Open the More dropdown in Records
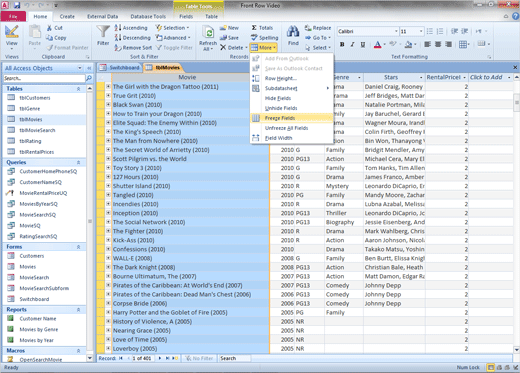Viewport: 520px width, 373px height. click(264, 48)
